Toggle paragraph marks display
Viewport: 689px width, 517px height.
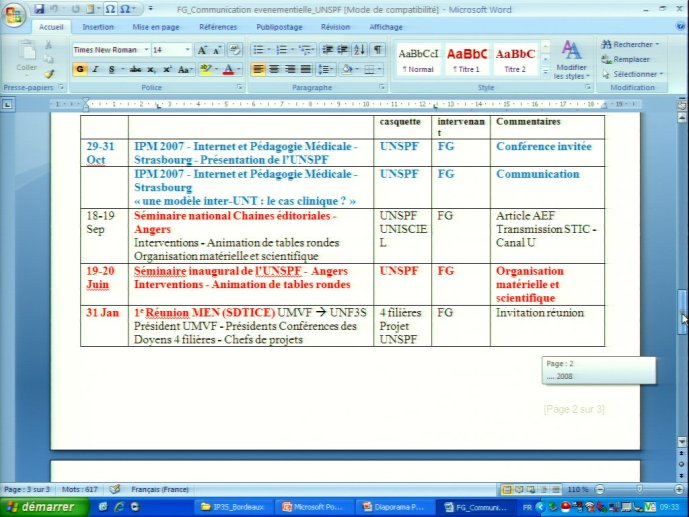point(377,50)
